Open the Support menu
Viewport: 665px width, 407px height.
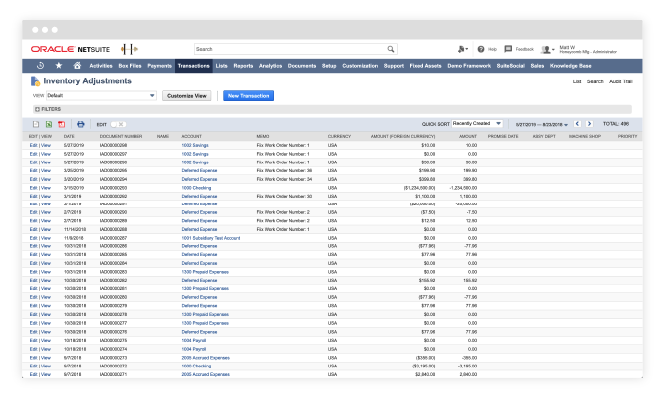coord(394,66)
